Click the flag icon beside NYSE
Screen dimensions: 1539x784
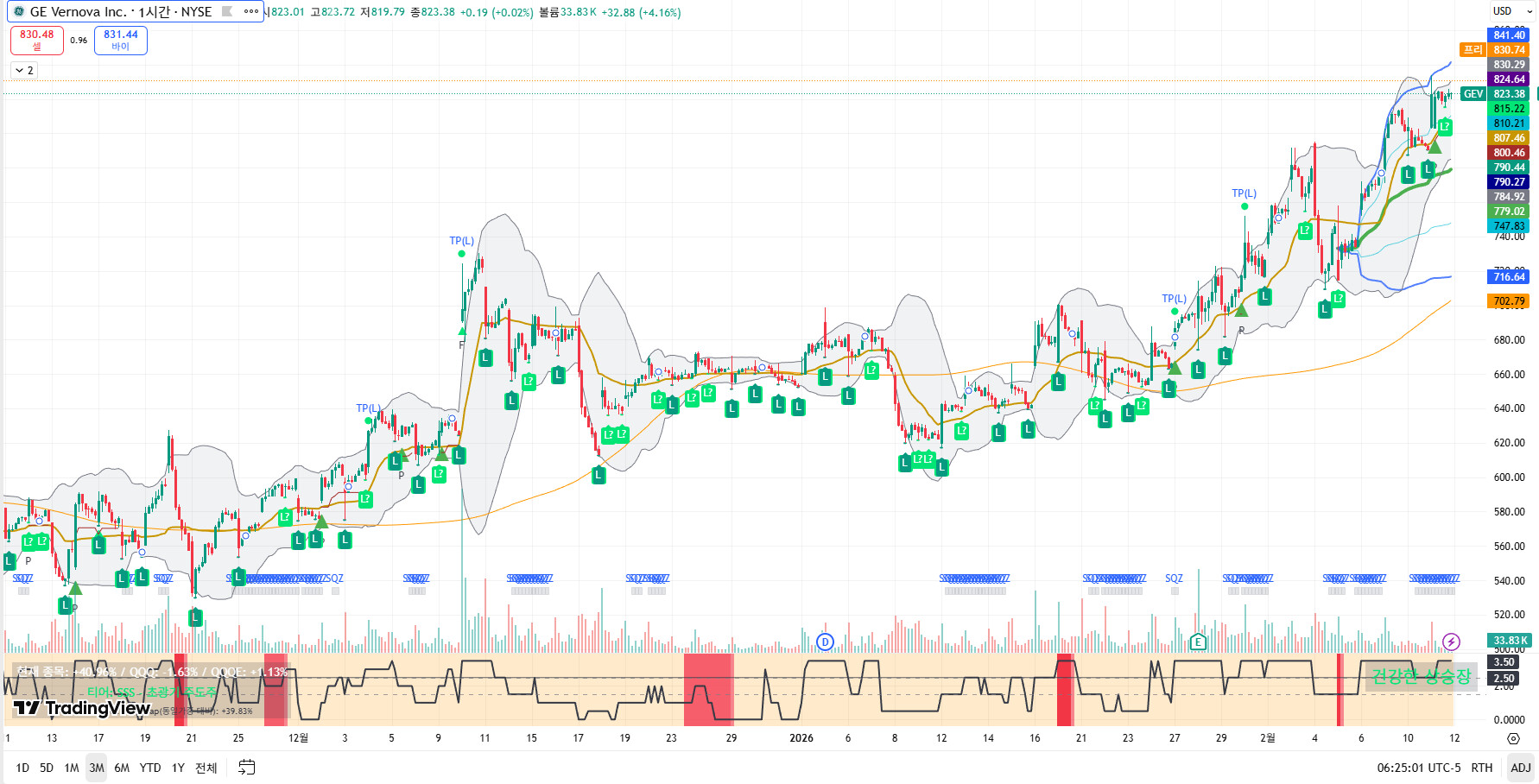coord(227,12)
